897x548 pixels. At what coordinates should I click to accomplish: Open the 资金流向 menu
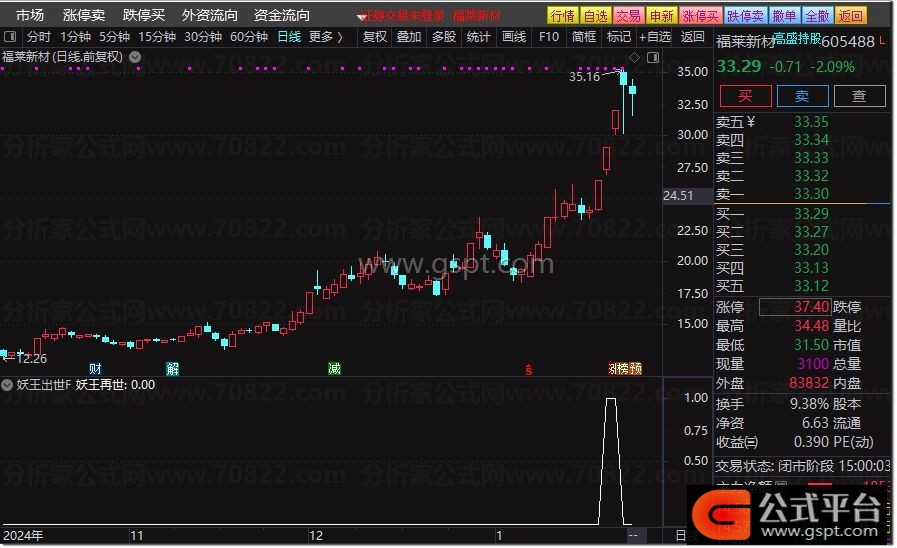click(x=281, y=15)
